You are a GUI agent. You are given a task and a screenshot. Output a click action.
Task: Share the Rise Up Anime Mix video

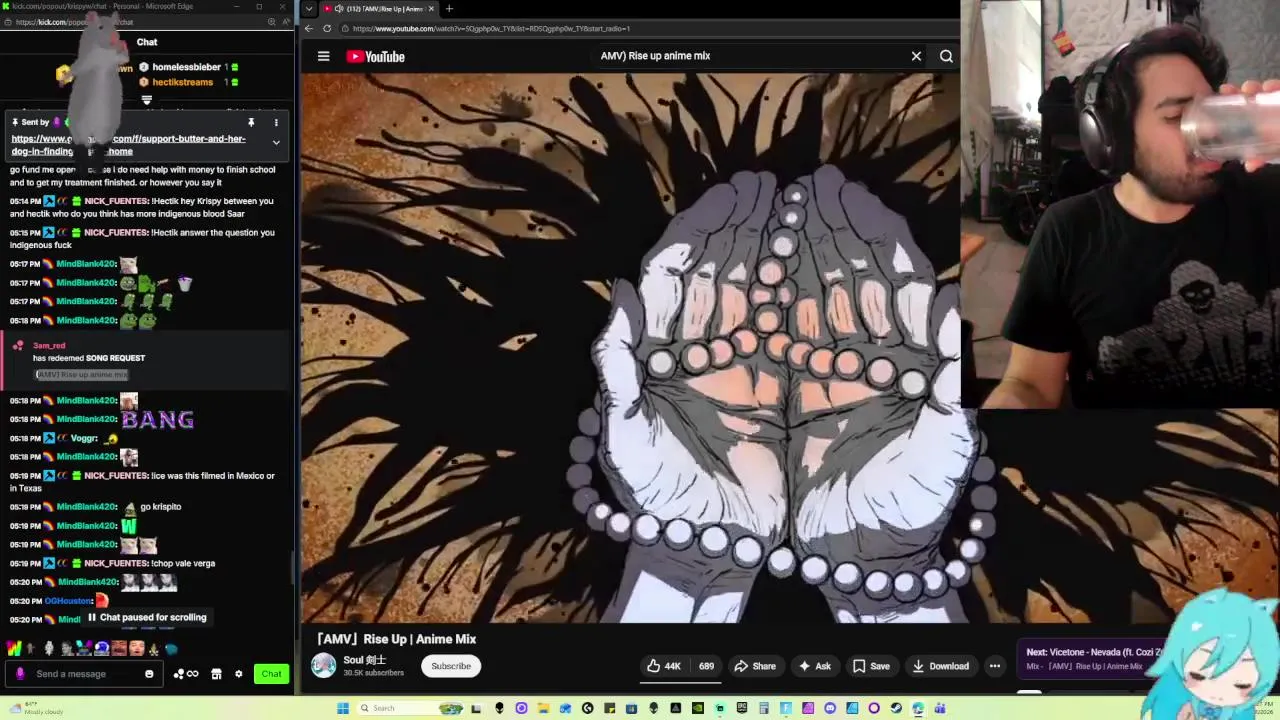pyautogui.click(x=755, y=666)
